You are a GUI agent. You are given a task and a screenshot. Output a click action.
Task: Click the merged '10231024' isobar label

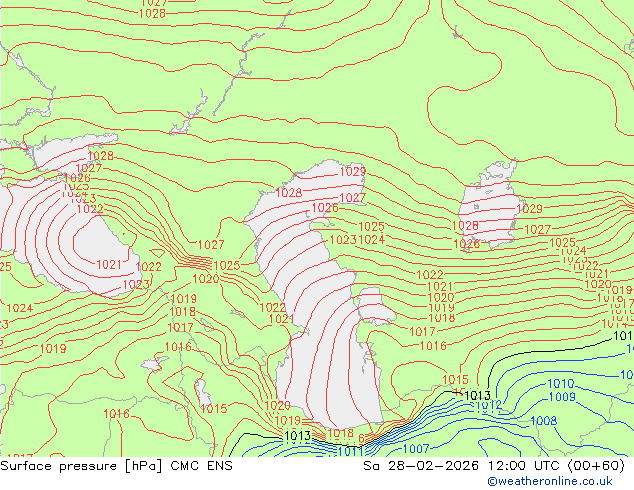[357, 240]
